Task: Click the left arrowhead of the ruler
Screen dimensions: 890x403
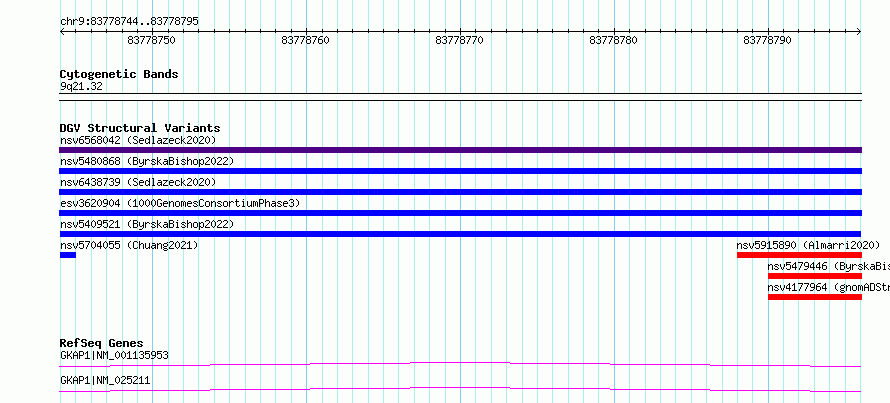Action: [x=62, y=32]
